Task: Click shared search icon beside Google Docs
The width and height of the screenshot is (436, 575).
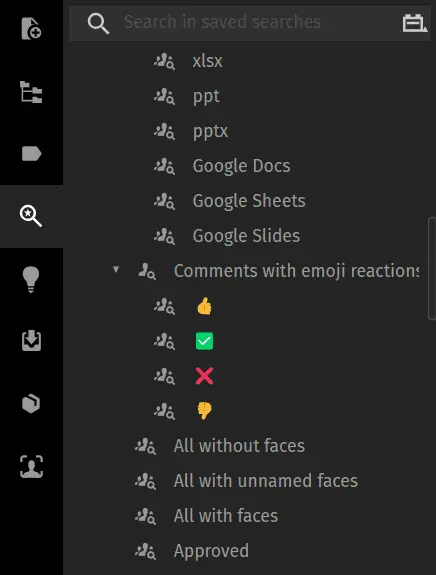Action: [164, 166]
